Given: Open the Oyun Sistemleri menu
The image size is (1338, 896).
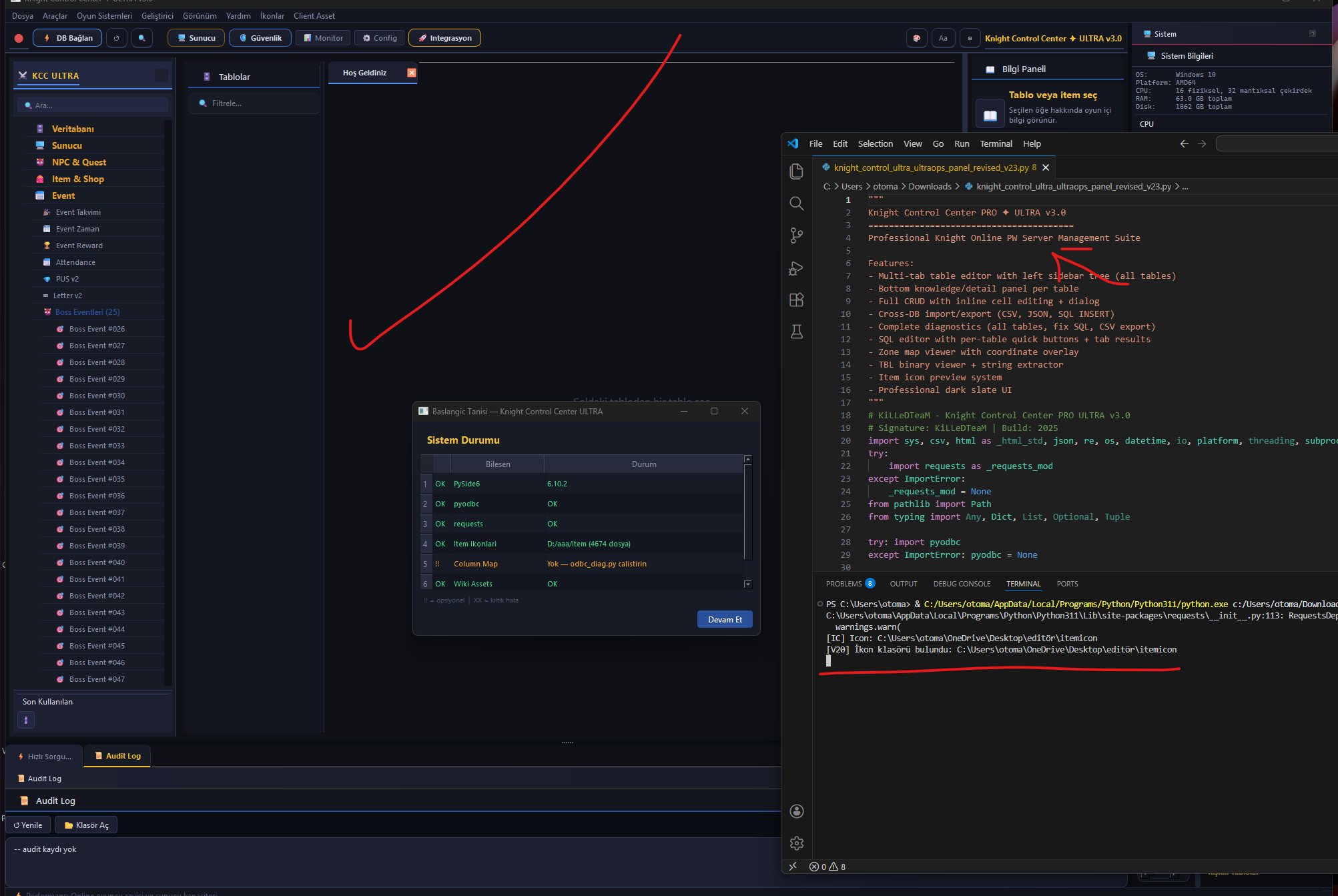Looking at the screenshot, I should [x=104, y=15].
